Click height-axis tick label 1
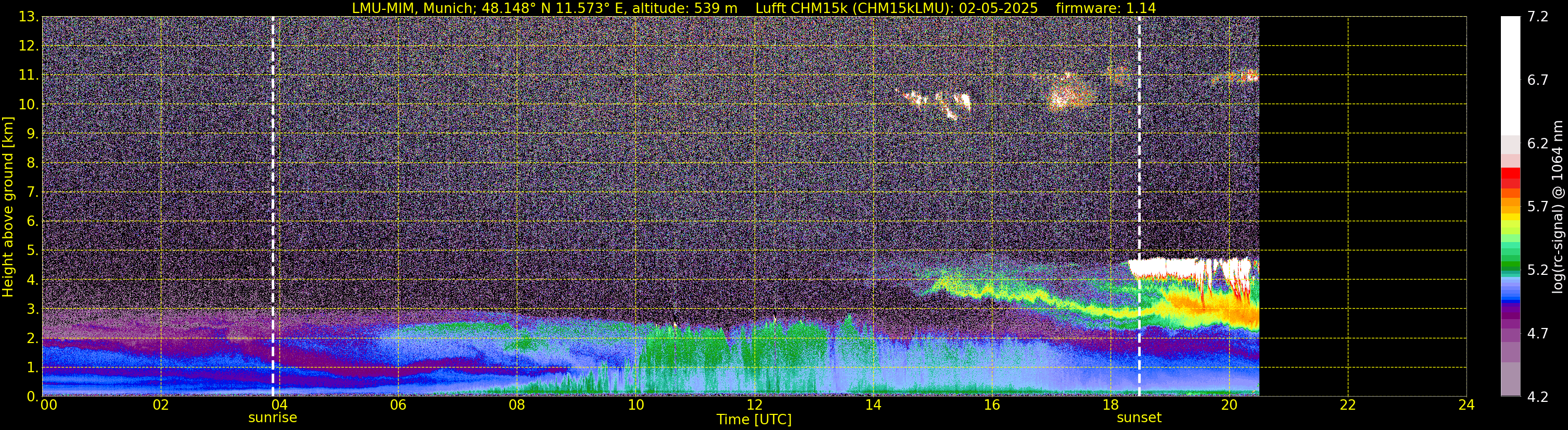The height and width of the screenshot is (430, 1568). tap(32, 368)
